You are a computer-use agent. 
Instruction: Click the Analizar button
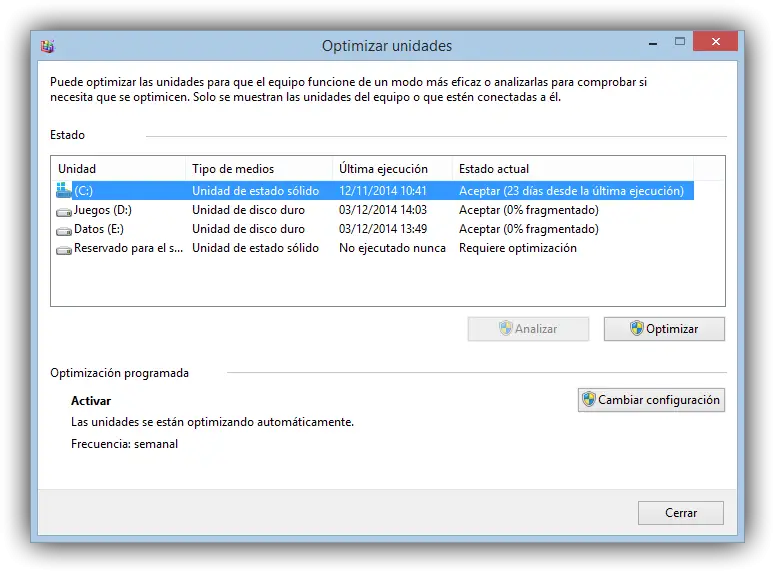(x=528, y=329)
